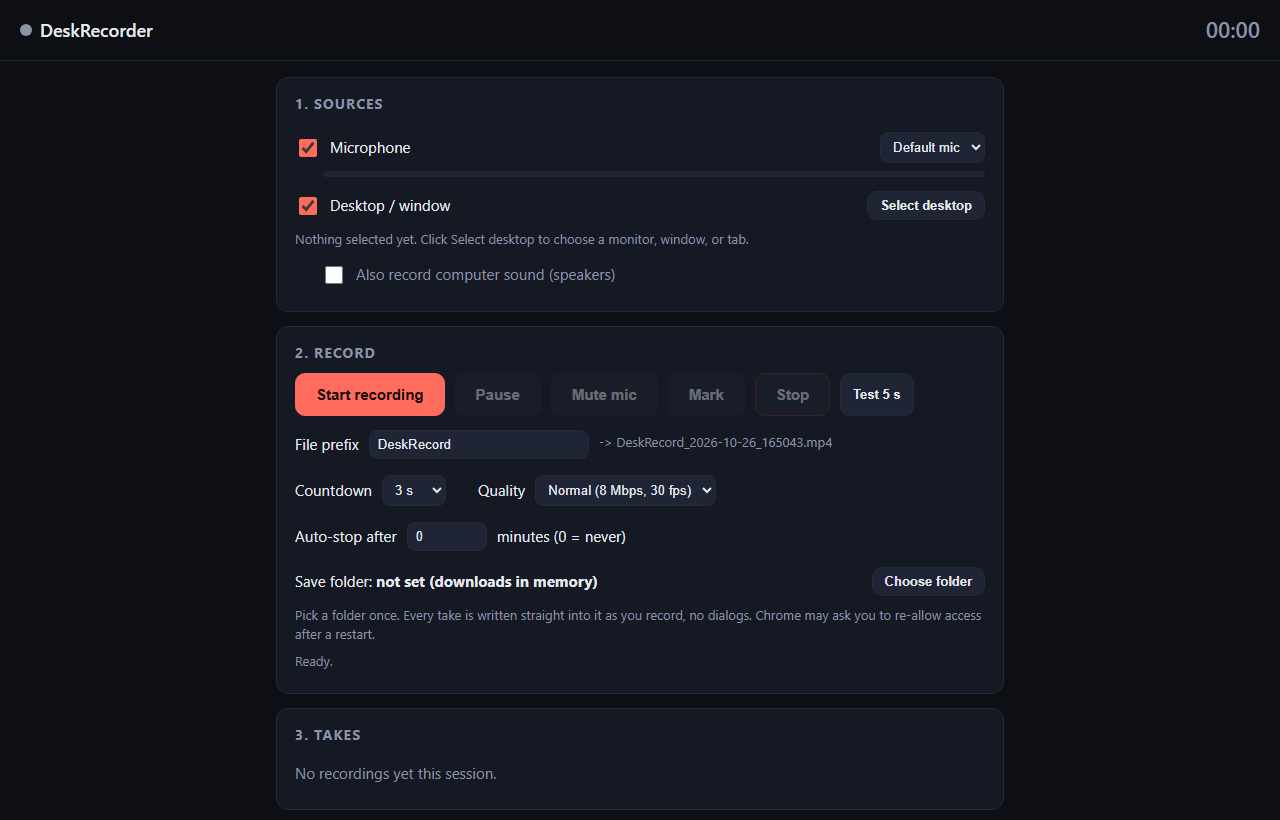
Task: Click the Pause button
Action: pos(498,394)
